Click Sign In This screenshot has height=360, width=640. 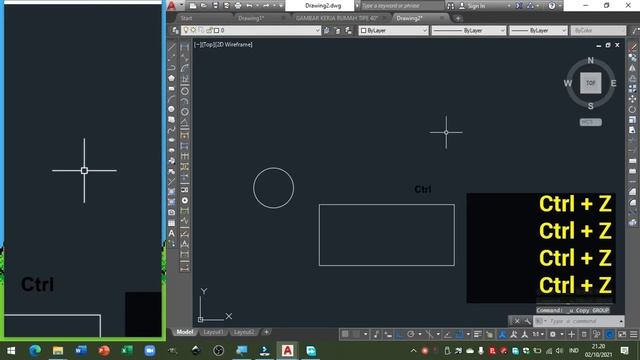pos(476,6)
